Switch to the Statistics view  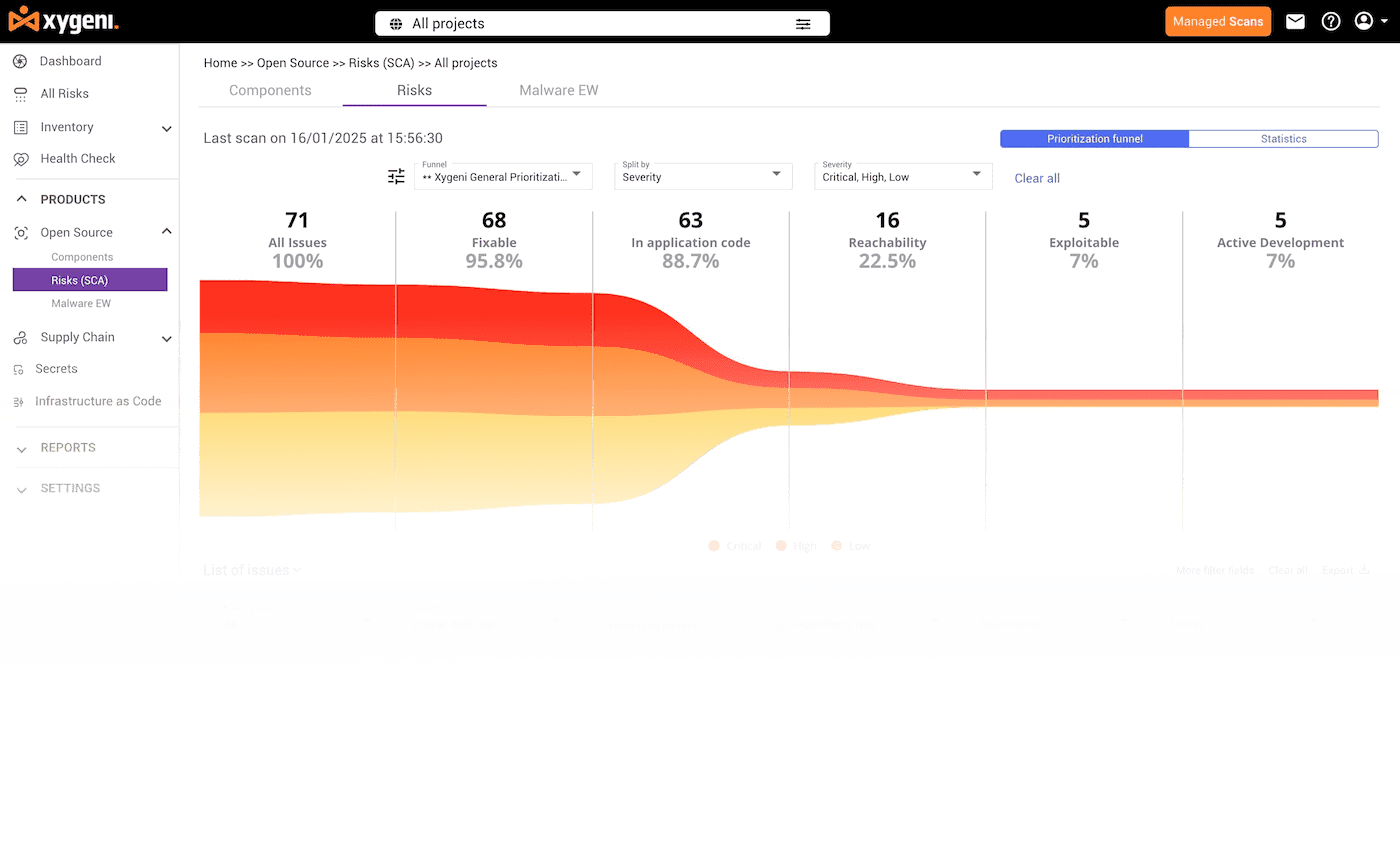1283,139
